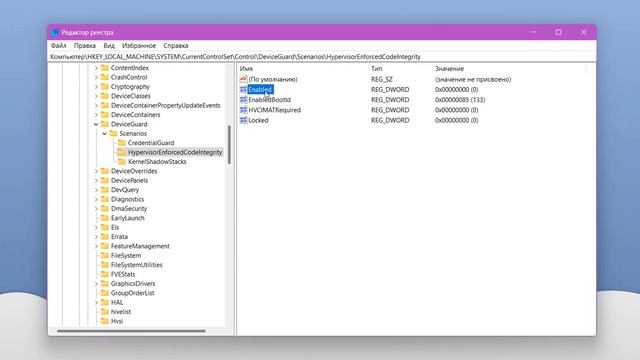Click the Locked DWORD value icon

243,120
